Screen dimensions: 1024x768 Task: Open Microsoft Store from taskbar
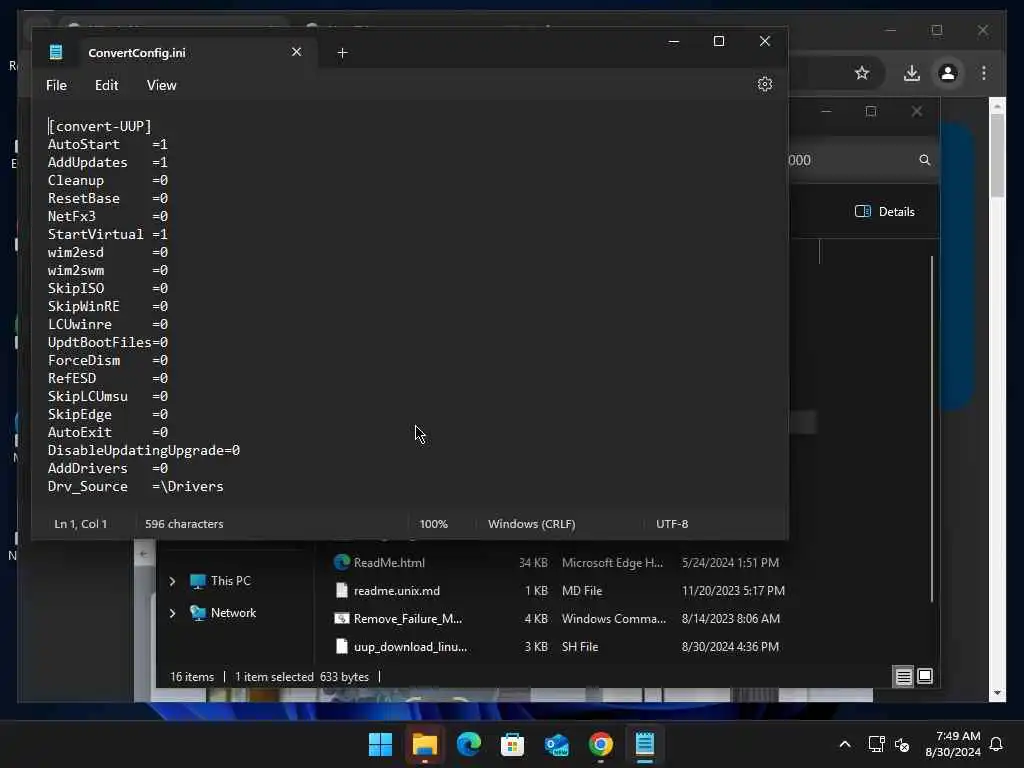512,744
